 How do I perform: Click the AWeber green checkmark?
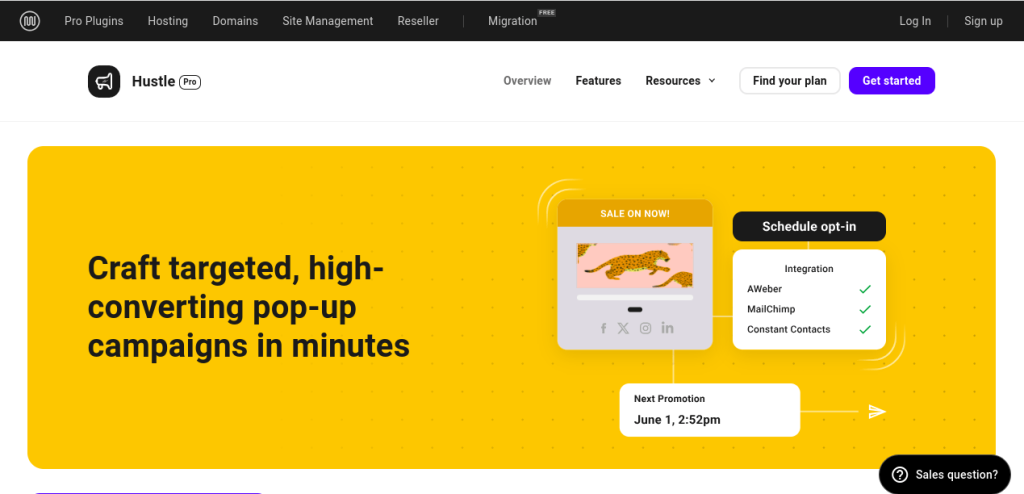click(x=865, y=289)
